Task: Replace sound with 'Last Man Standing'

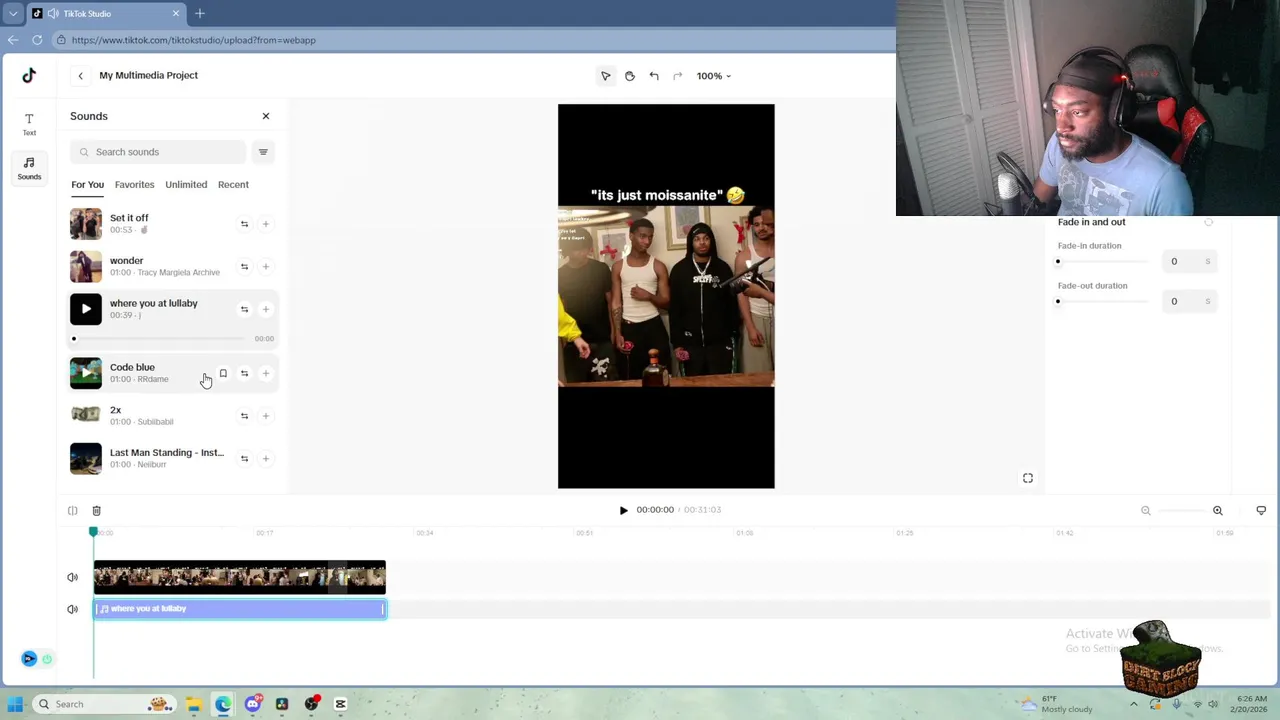Action: coord(244,458)
